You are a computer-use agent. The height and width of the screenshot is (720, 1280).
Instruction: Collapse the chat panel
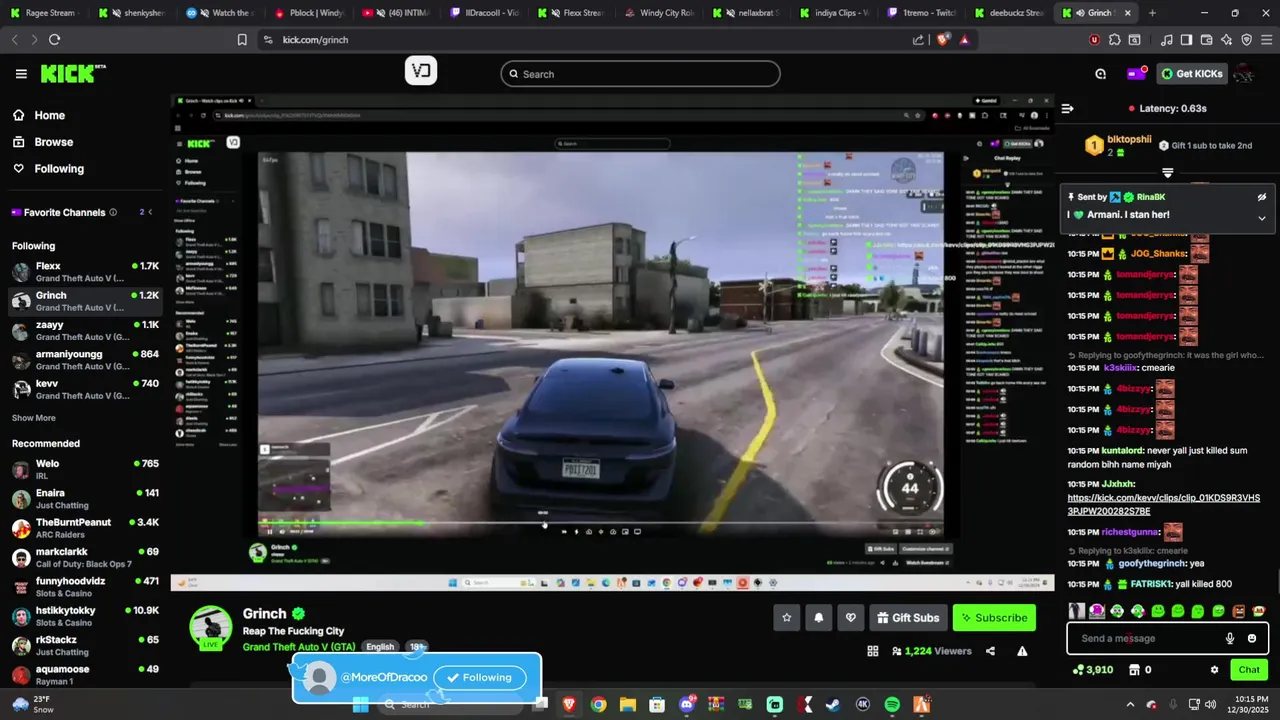(1067, 108)
